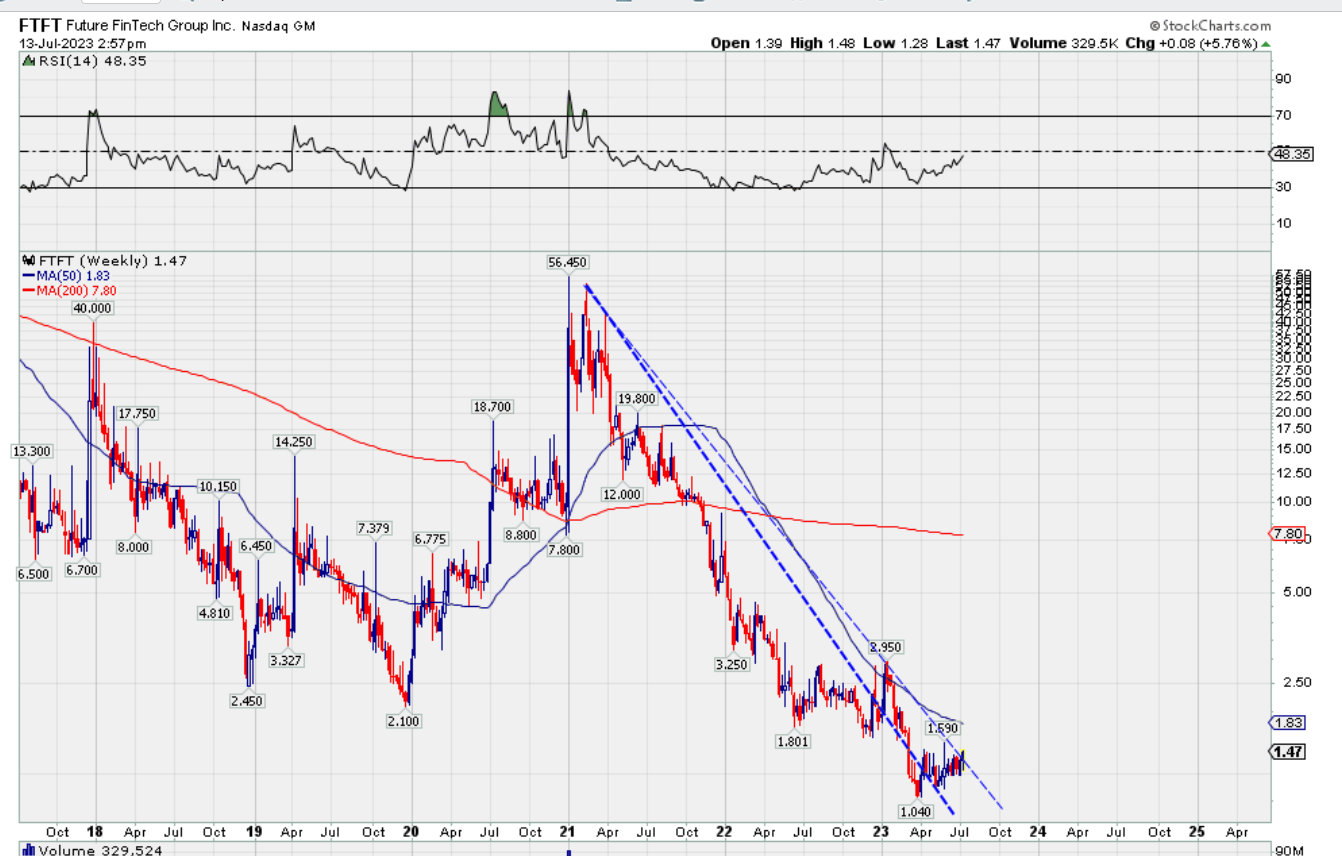Click the year 21 label on time axis

[567, 831]
